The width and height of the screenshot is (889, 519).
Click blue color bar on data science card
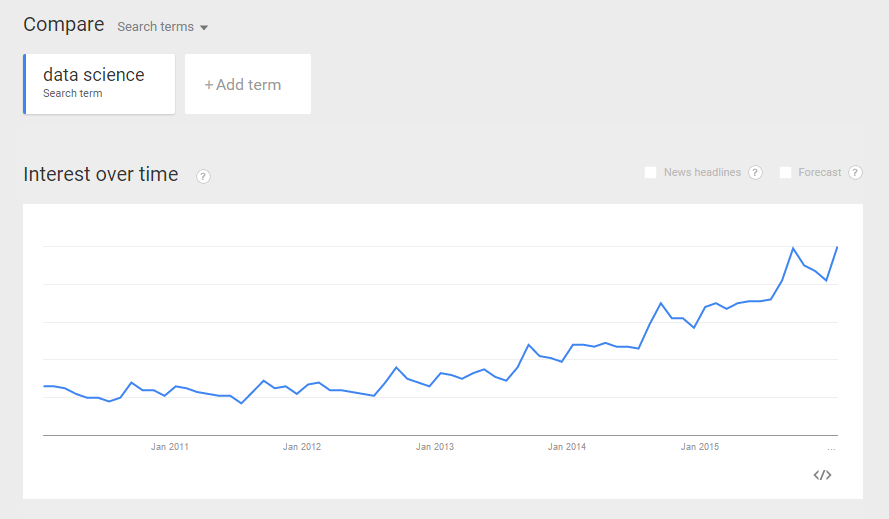(x=25, y=84)
